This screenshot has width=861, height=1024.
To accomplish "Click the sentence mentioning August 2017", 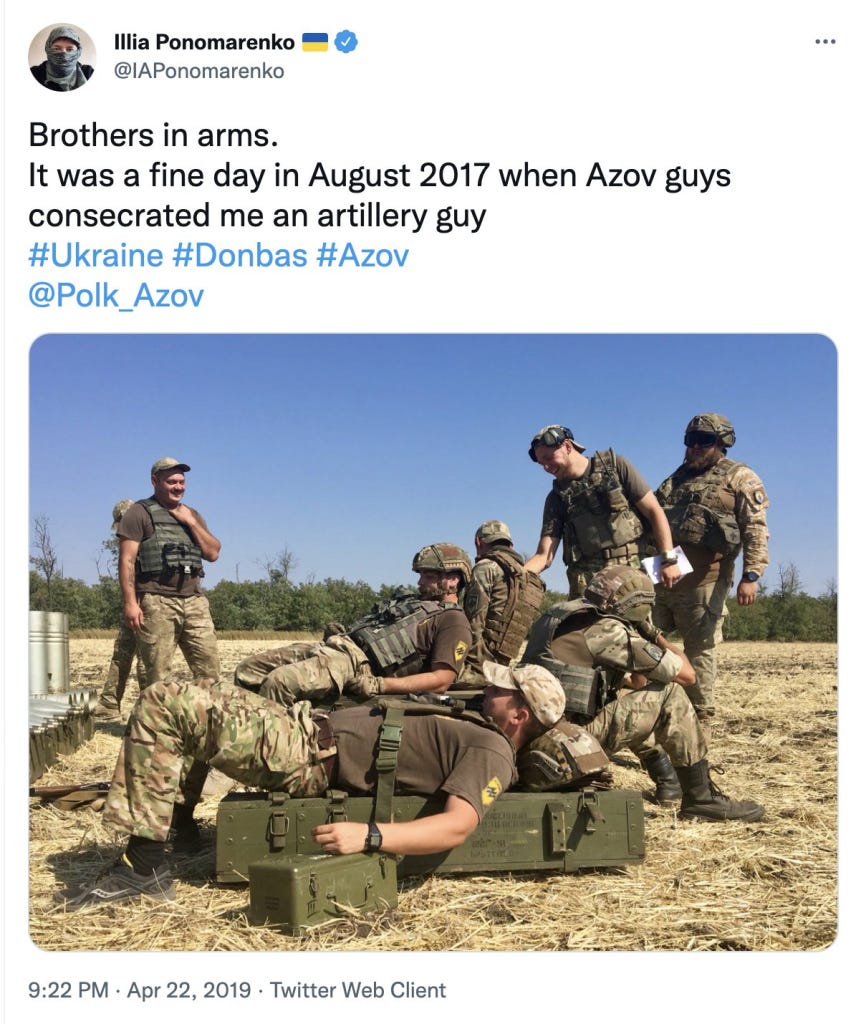I will [x=380, y=175].
